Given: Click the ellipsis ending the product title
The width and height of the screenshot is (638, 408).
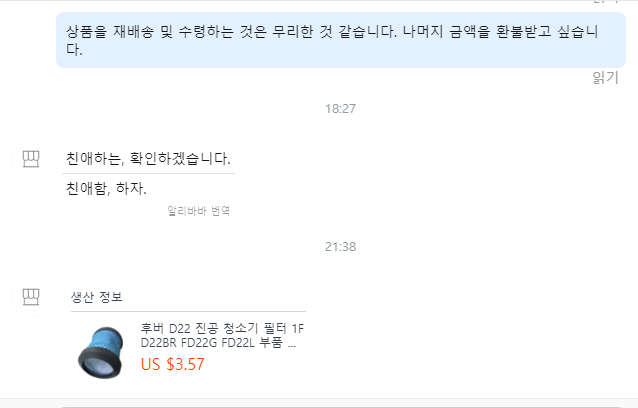Looking at the screenshot, I should 292,343.
